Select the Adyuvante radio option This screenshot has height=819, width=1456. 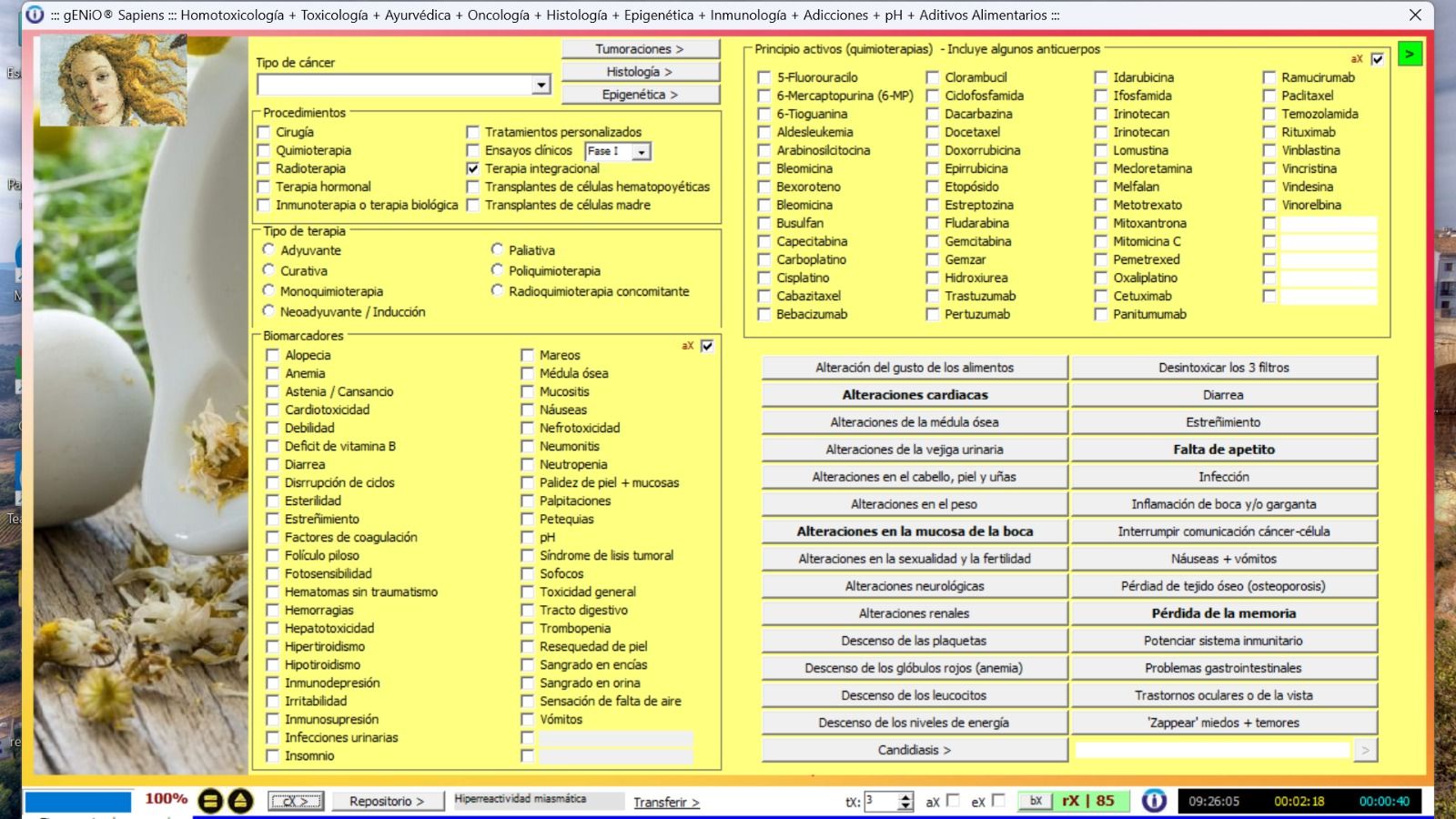(x=268, y=249)
